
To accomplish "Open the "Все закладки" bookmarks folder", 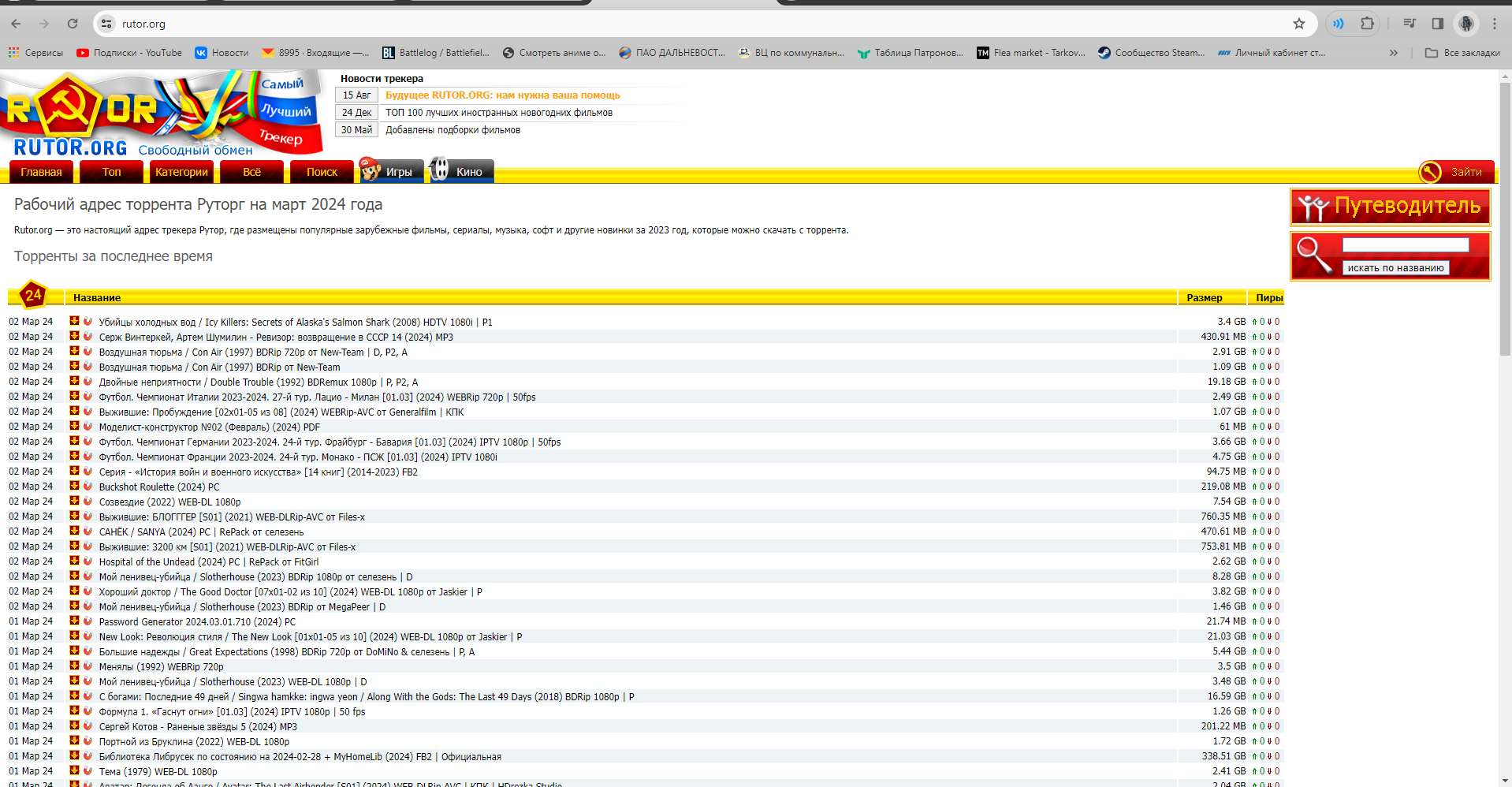I will [1463, 53].
